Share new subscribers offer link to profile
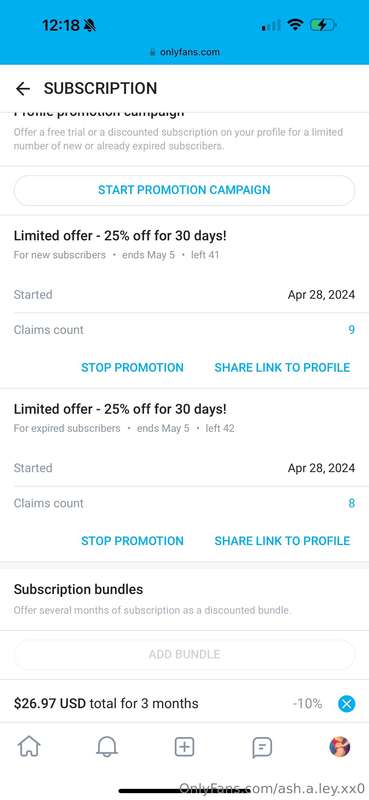The height and width of the screenshot is (800, 369). coord(282,367)
